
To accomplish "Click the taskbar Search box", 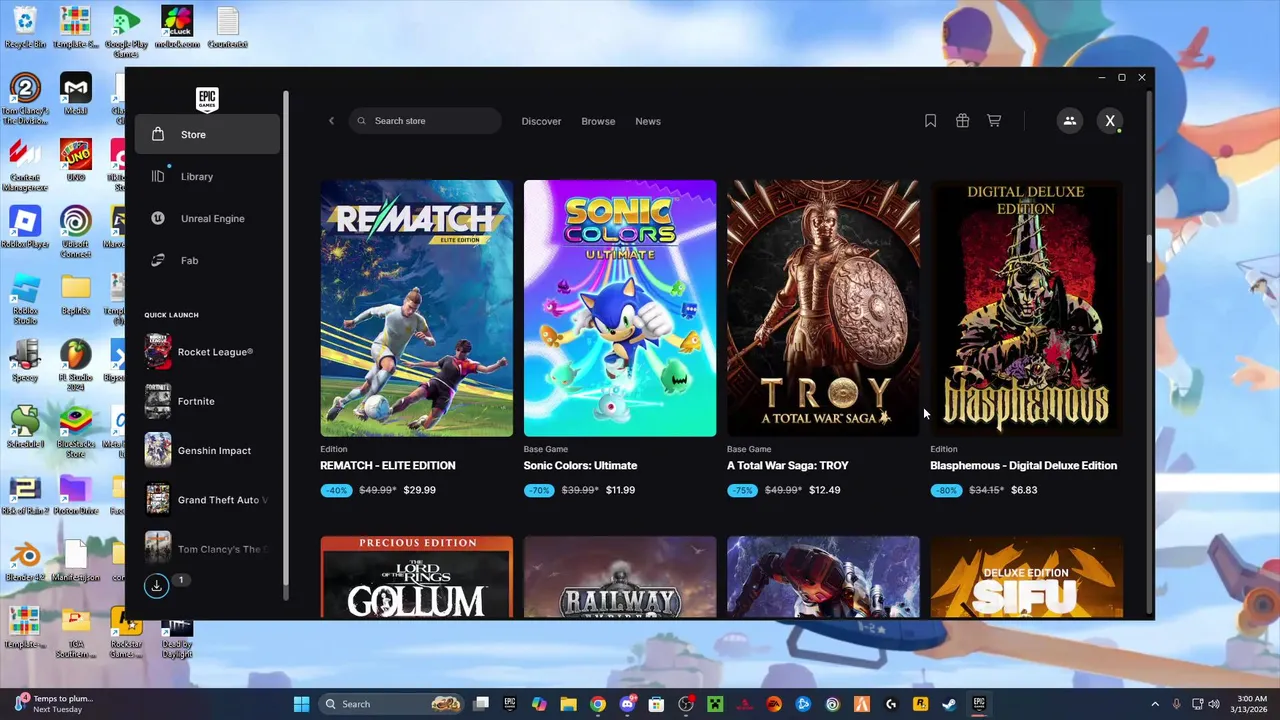I will pos(391,704).
